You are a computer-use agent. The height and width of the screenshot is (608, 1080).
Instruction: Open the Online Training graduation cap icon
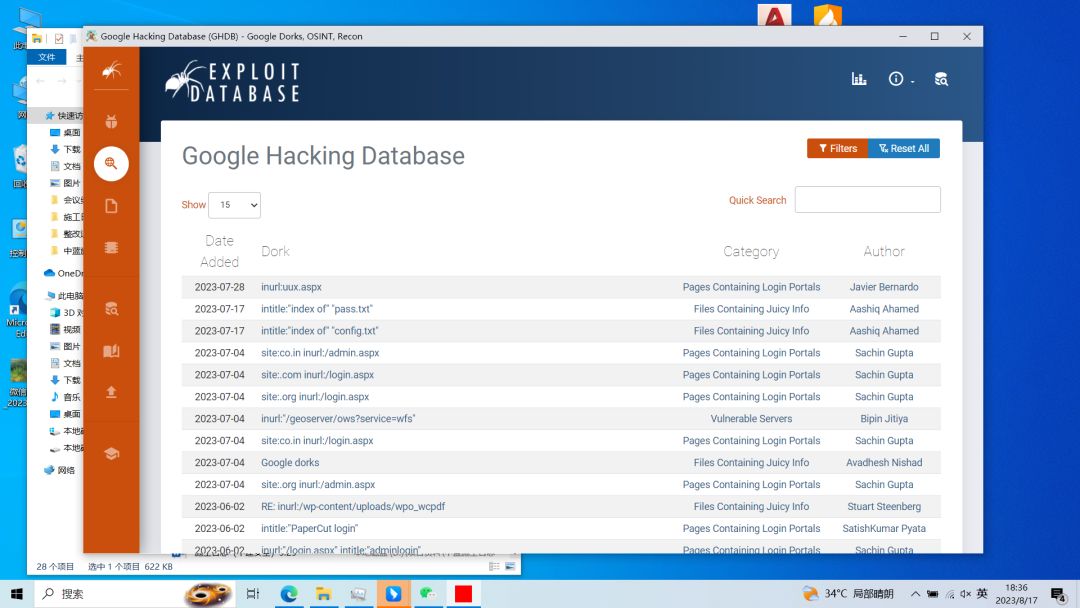(111, 454)
